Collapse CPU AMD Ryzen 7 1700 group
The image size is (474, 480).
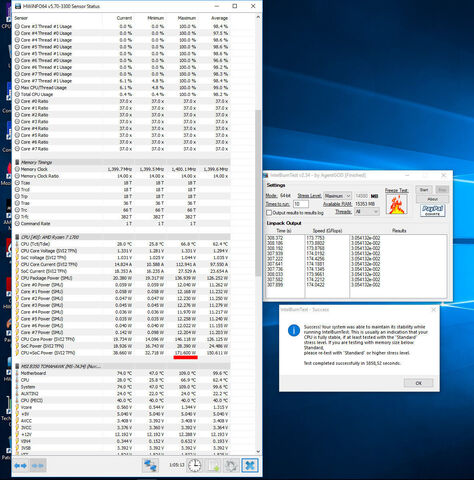pos(122,237)
